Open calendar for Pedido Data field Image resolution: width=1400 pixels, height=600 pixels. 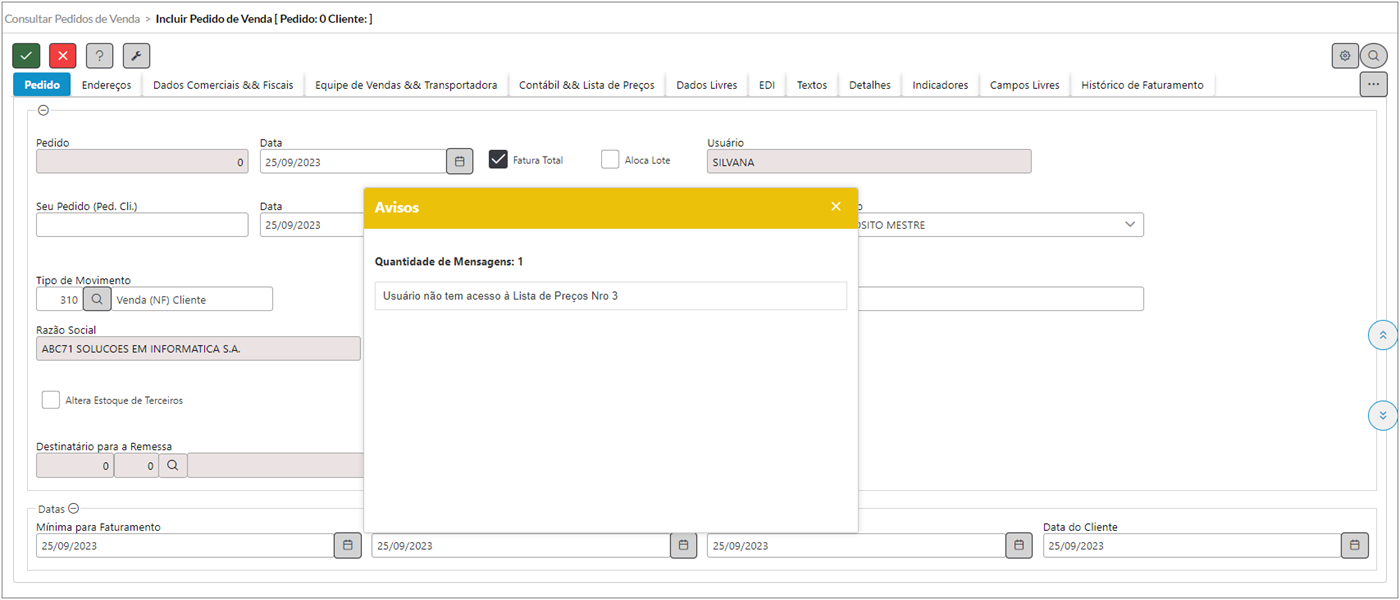(x=459, y=161)
